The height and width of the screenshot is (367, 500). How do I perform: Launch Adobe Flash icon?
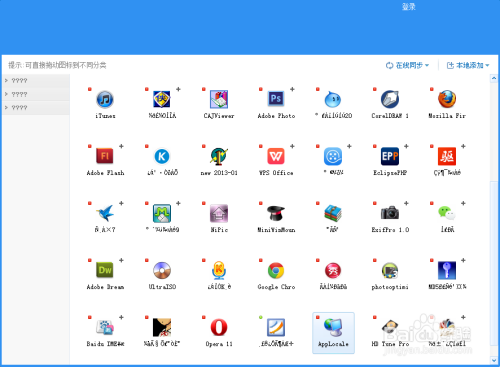click(x=105, y=156)
